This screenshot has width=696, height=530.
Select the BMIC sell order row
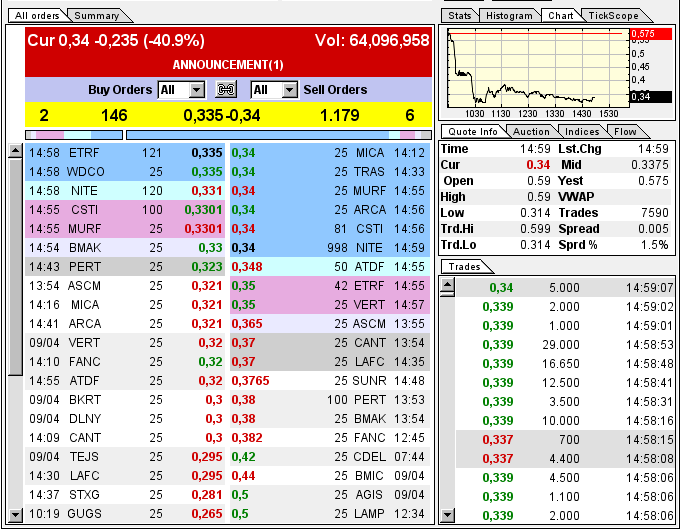click(330, 476)
